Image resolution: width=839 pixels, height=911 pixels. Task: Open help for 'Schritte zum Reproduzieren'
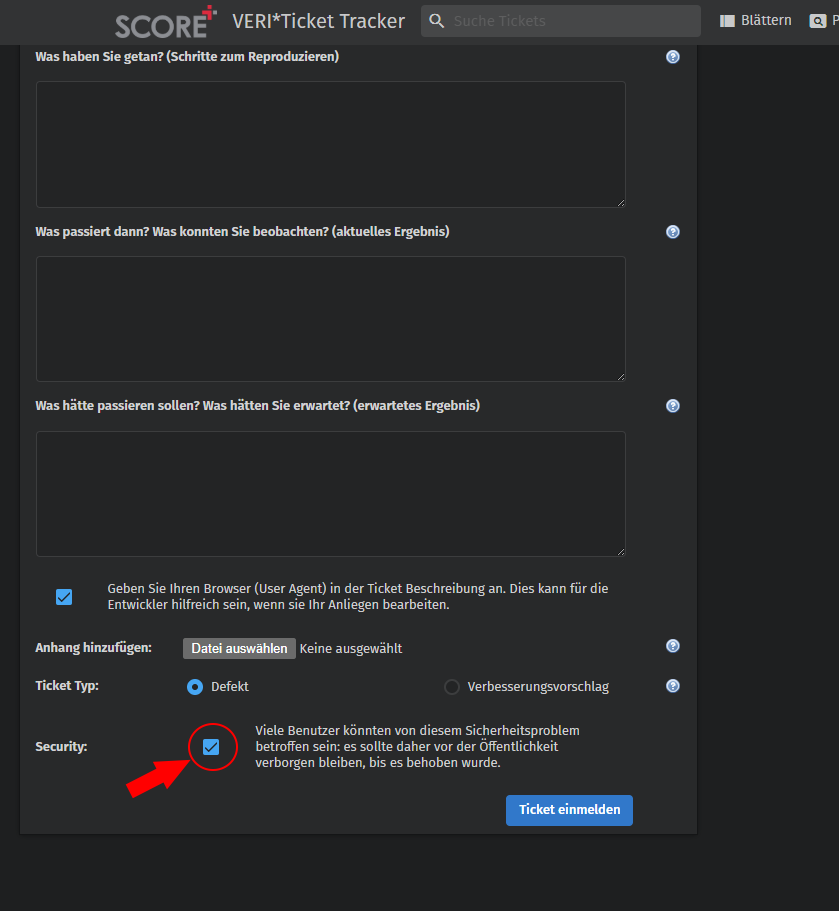(x=673, y=57)
